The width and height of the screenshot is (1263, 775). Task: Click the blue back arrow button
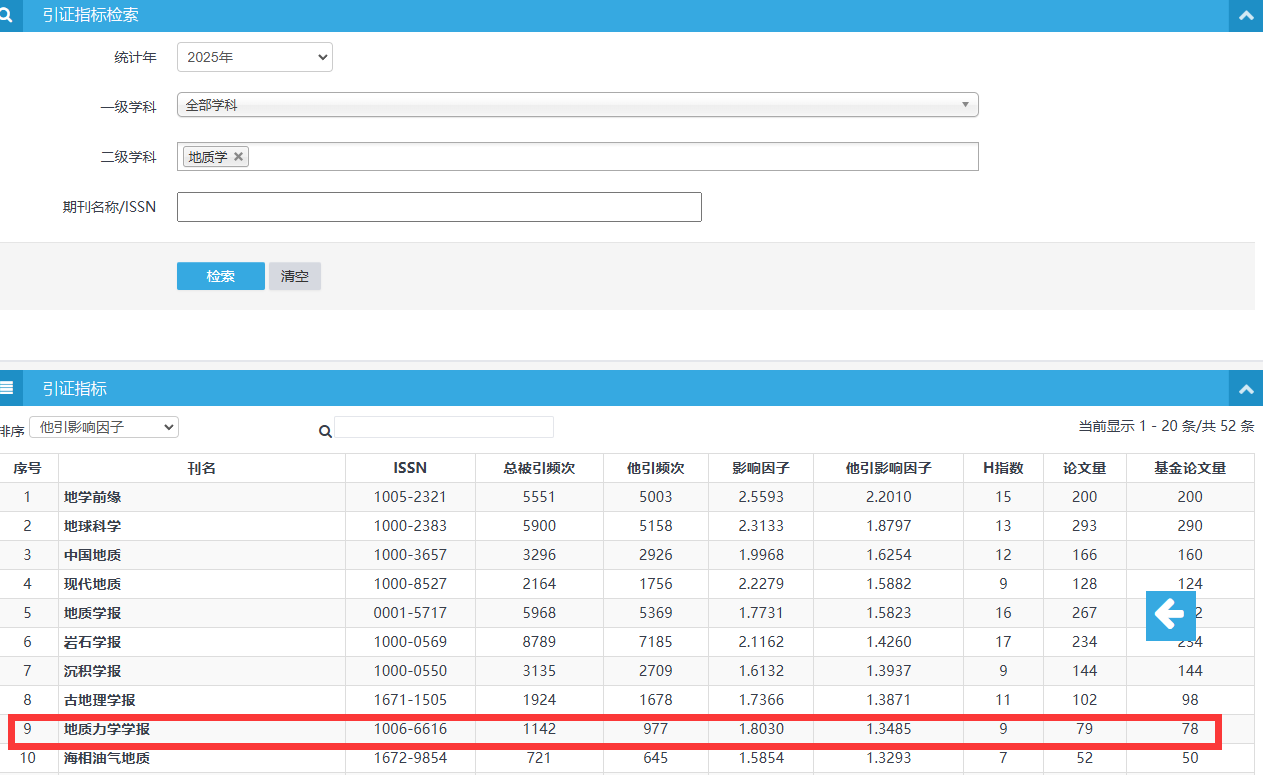(x=1171, y=615)
